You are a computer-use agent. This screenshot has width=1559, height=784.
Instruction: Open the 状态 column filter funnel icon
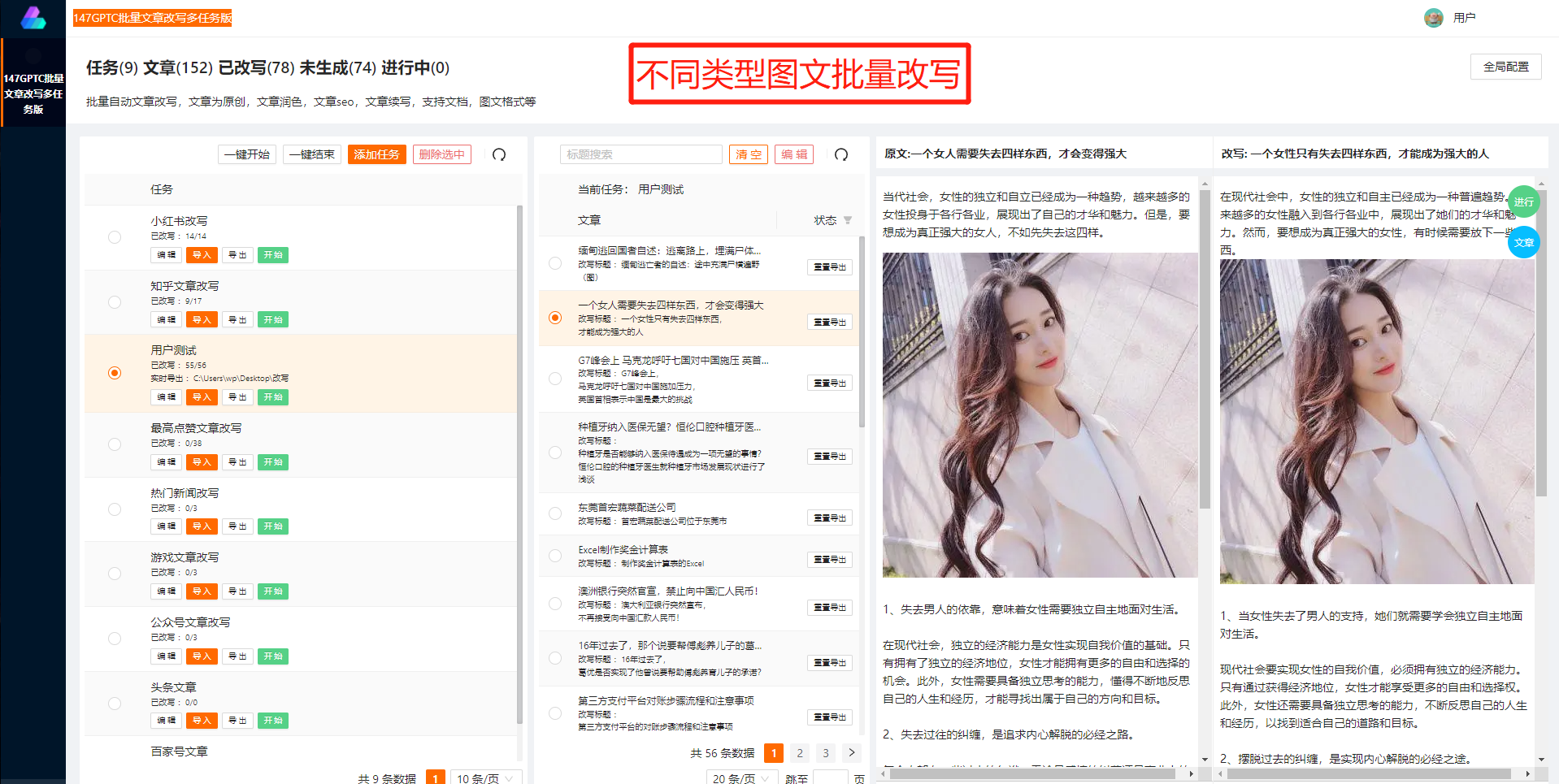[848, 220]
